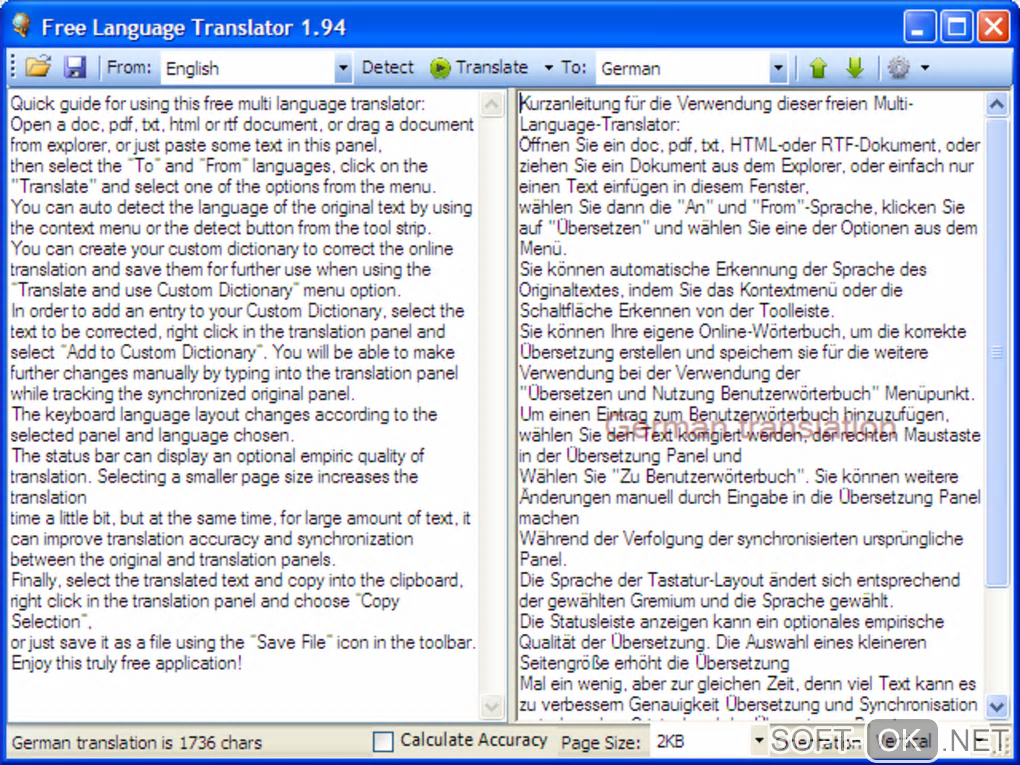Click the 'German translation is 1736 chars' status text

137,742
